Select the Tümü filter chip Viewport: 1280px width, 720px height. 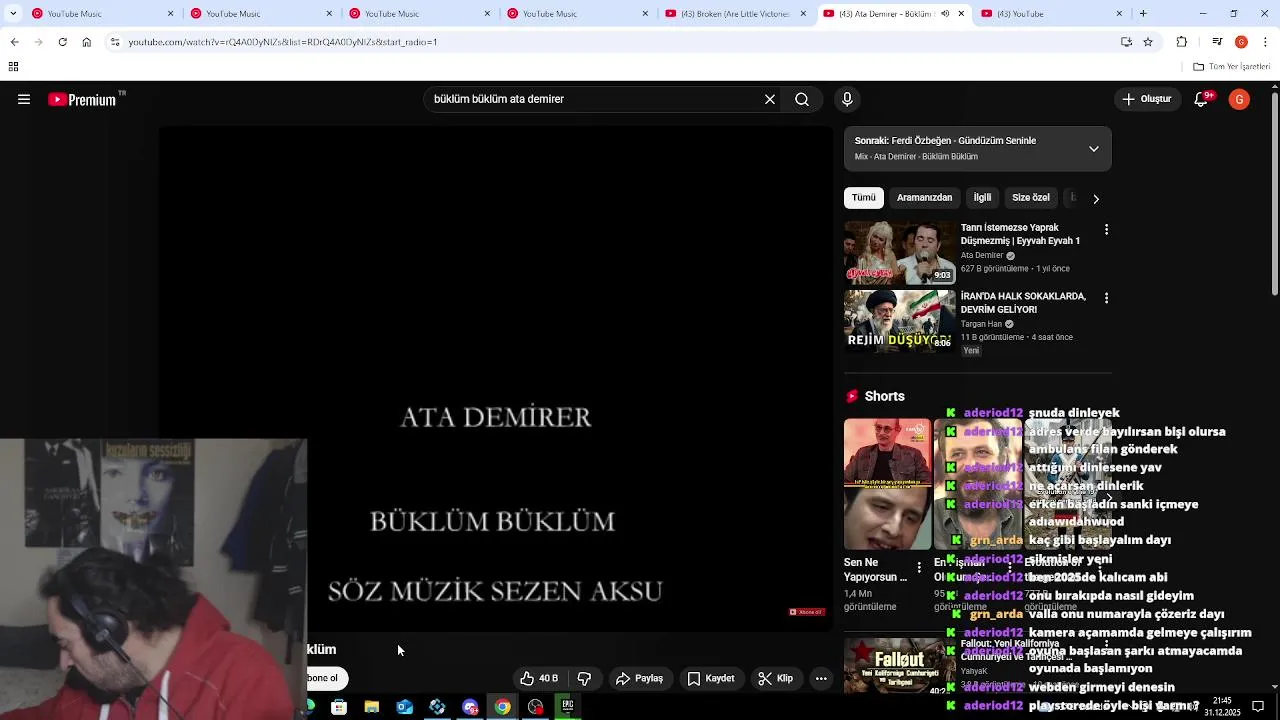pyautogui.click(x=864, y=198)
